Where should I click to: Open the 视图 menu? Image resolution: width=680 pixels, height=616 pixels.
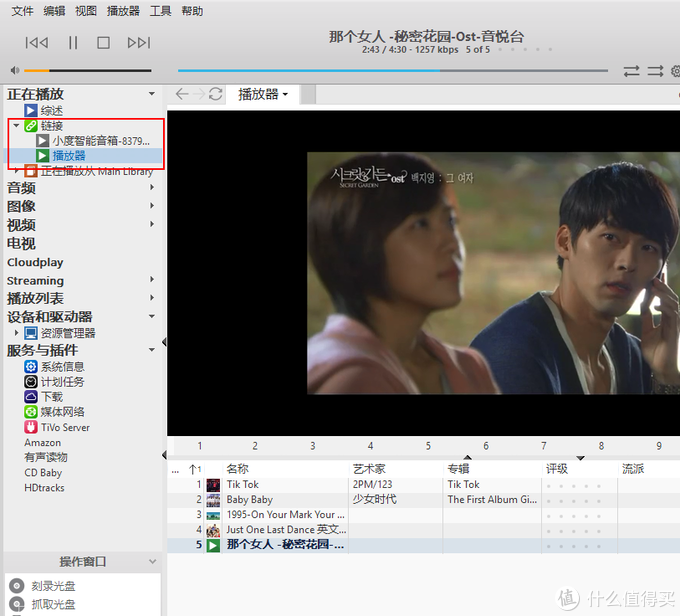pos(86,11)
